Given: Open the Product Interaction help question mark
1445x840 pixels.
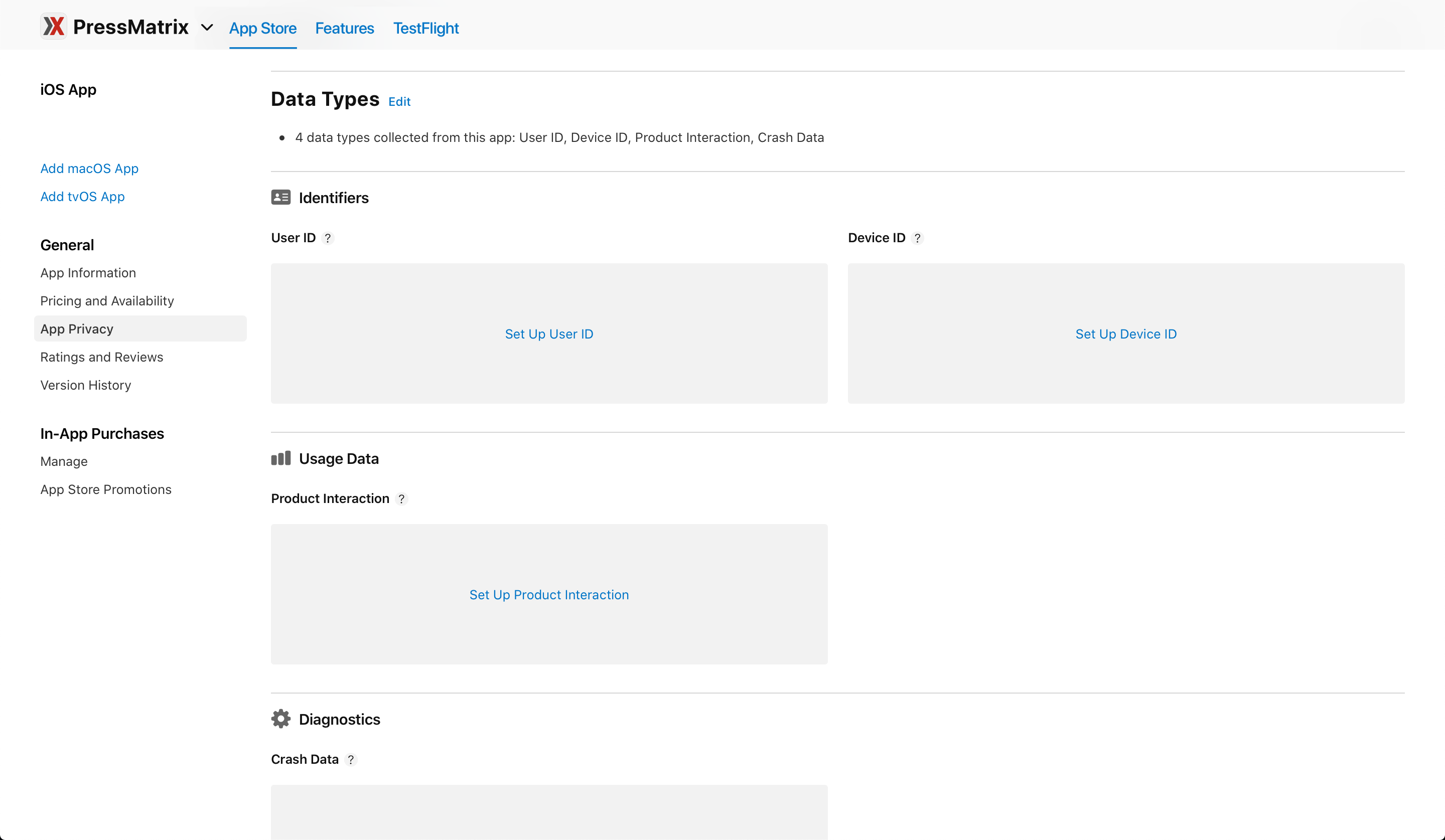Looking at the screenshot, I should pyautogui.click(x=402, y=499).
